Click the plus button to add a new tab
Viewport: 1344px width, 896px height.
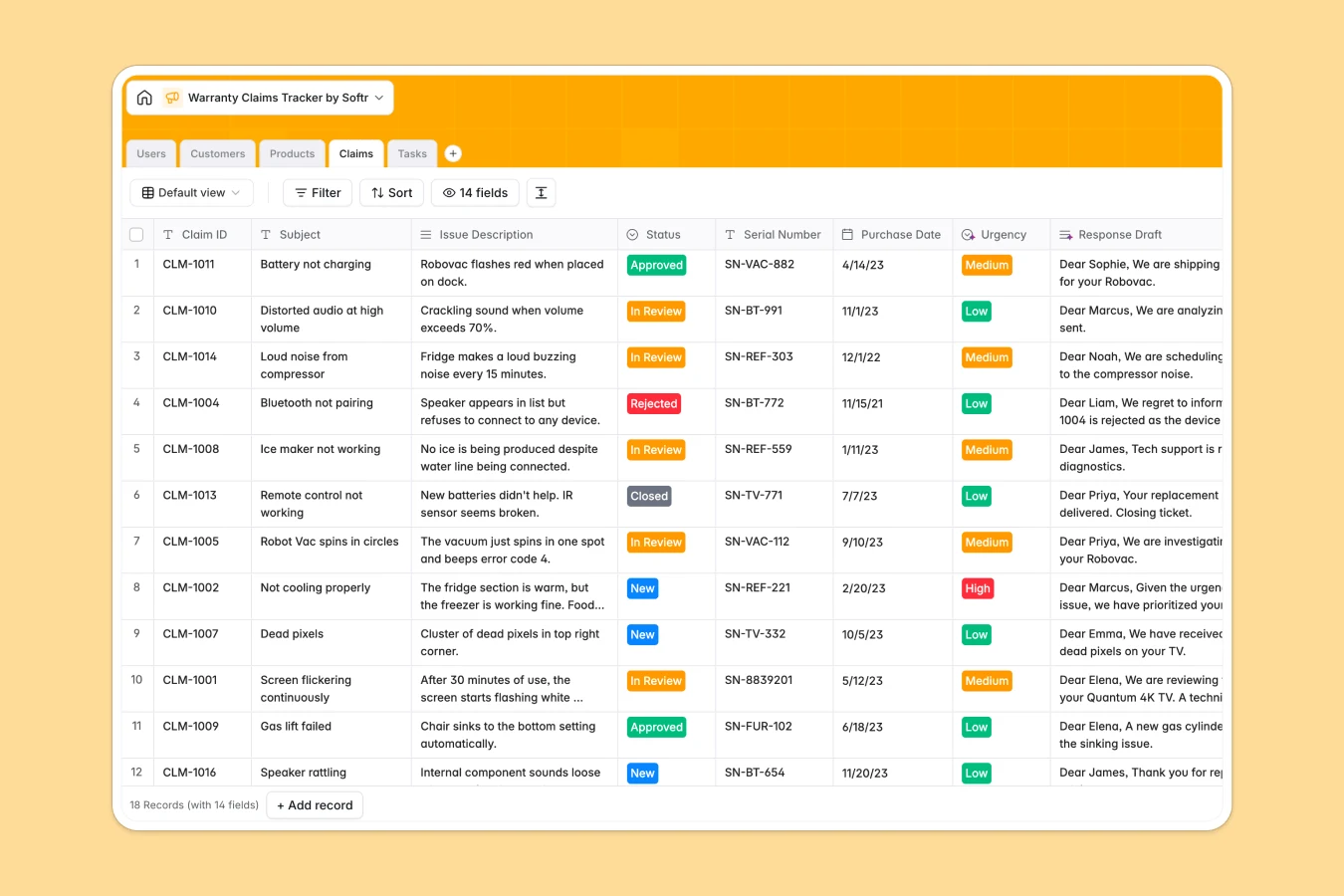coord(453,153)
